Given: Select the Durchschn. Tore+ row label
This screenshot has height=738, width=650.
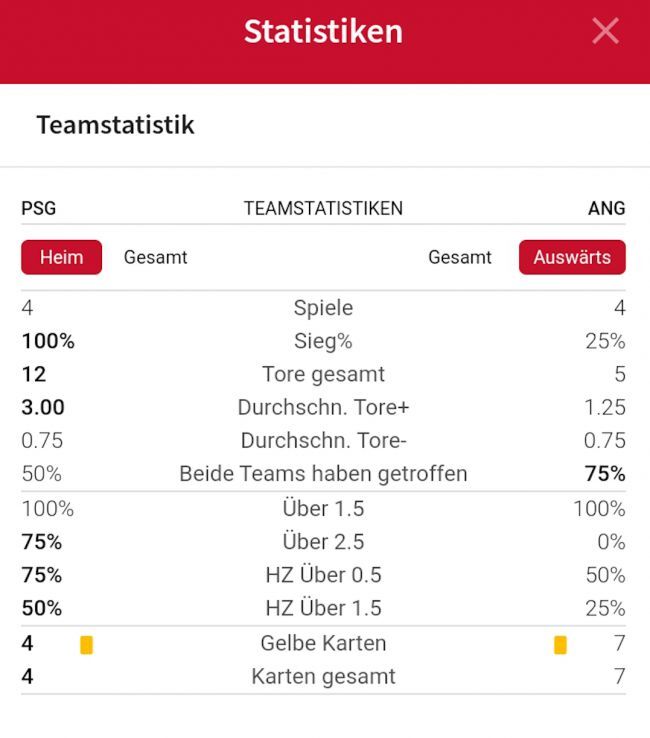Looking at the screenshot, I should pos(323,407).
